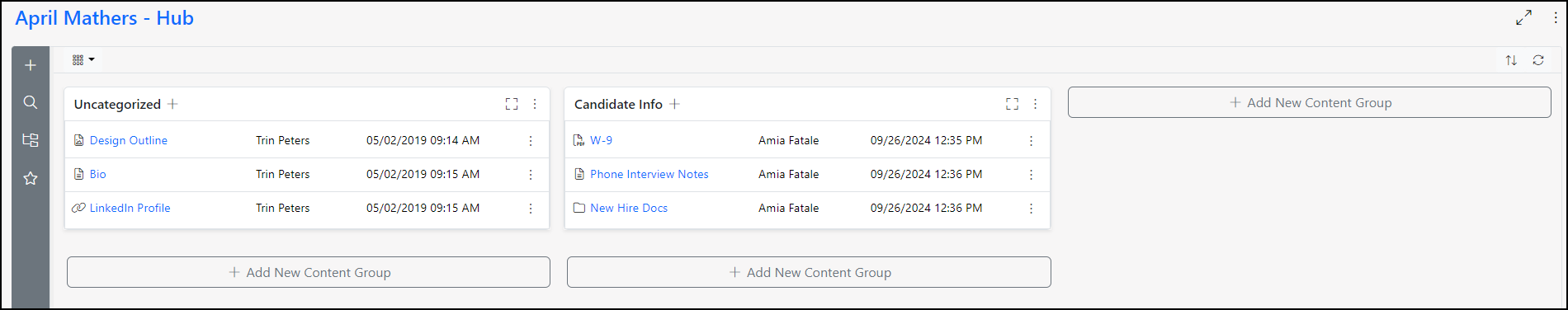Click Amia Fatale in the Phone Interview Notes row
Image resolution: width=1568 pixels, height=310 pixels.
(x=789, y=174)
